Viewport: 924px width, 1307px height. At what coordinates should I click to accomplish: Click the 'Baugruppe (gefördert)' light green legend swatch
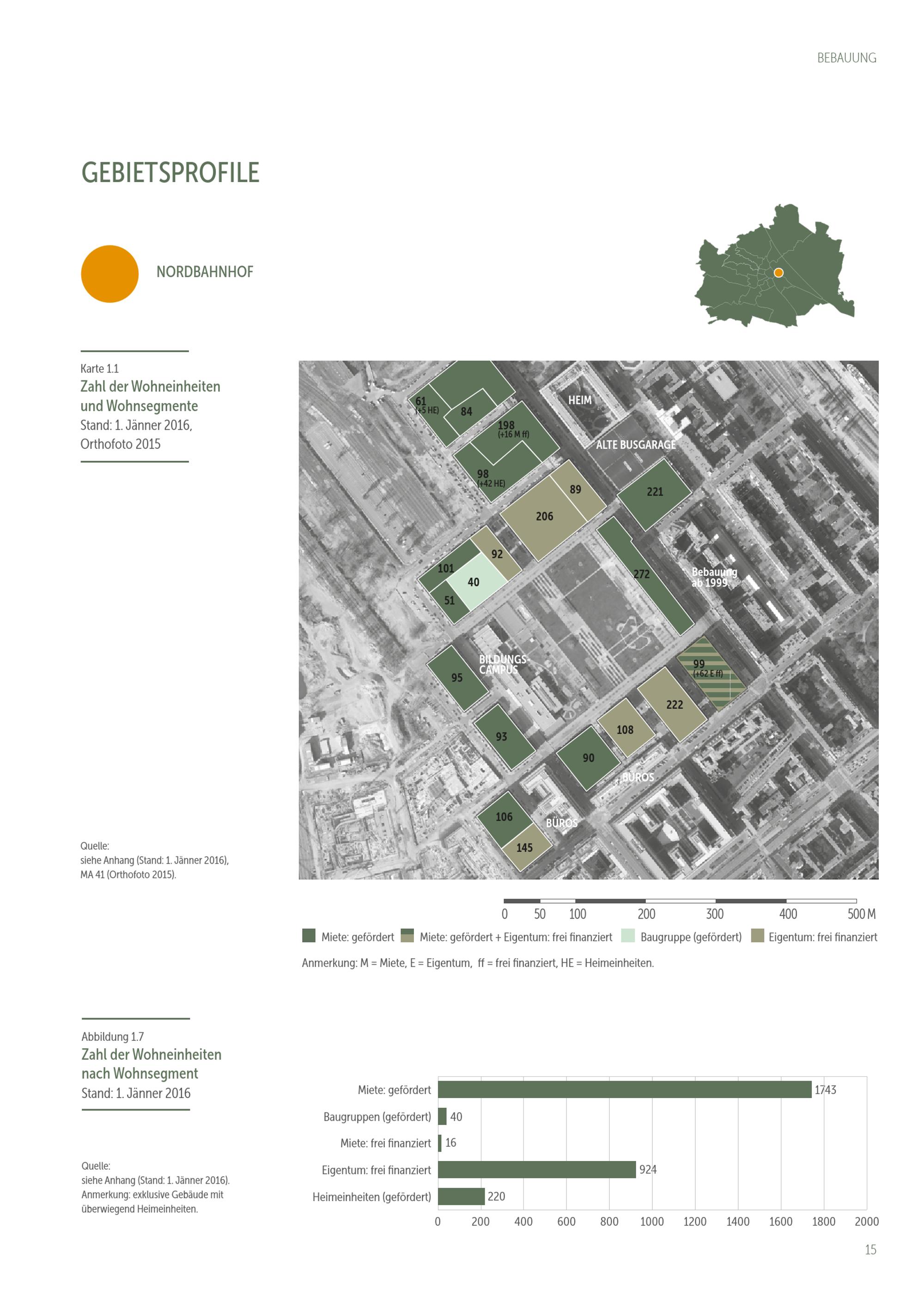click(x=627, y=936)
